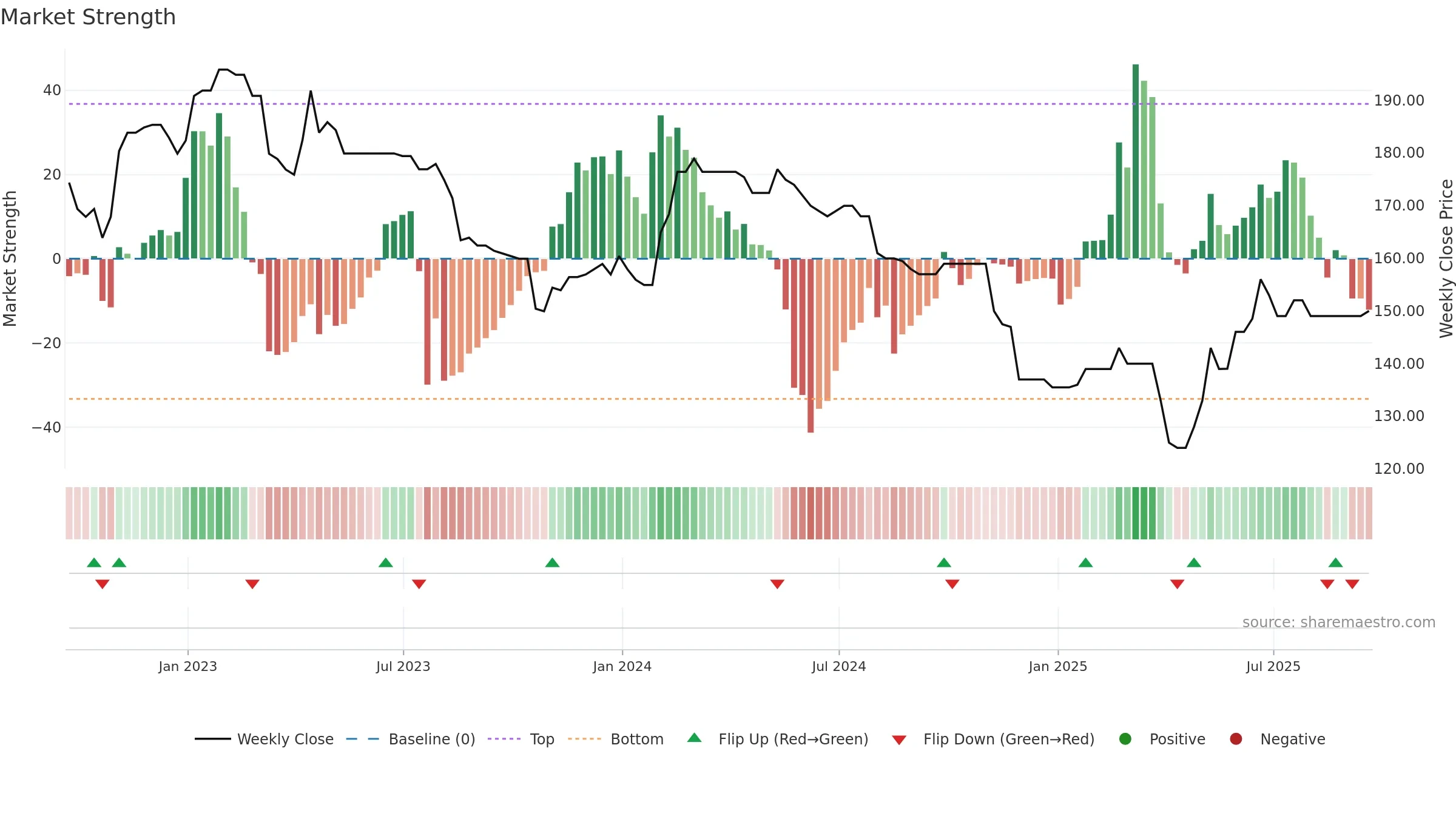Click the −20 Market Strength axis label
Screen dimensions: 1456x819
47,343
